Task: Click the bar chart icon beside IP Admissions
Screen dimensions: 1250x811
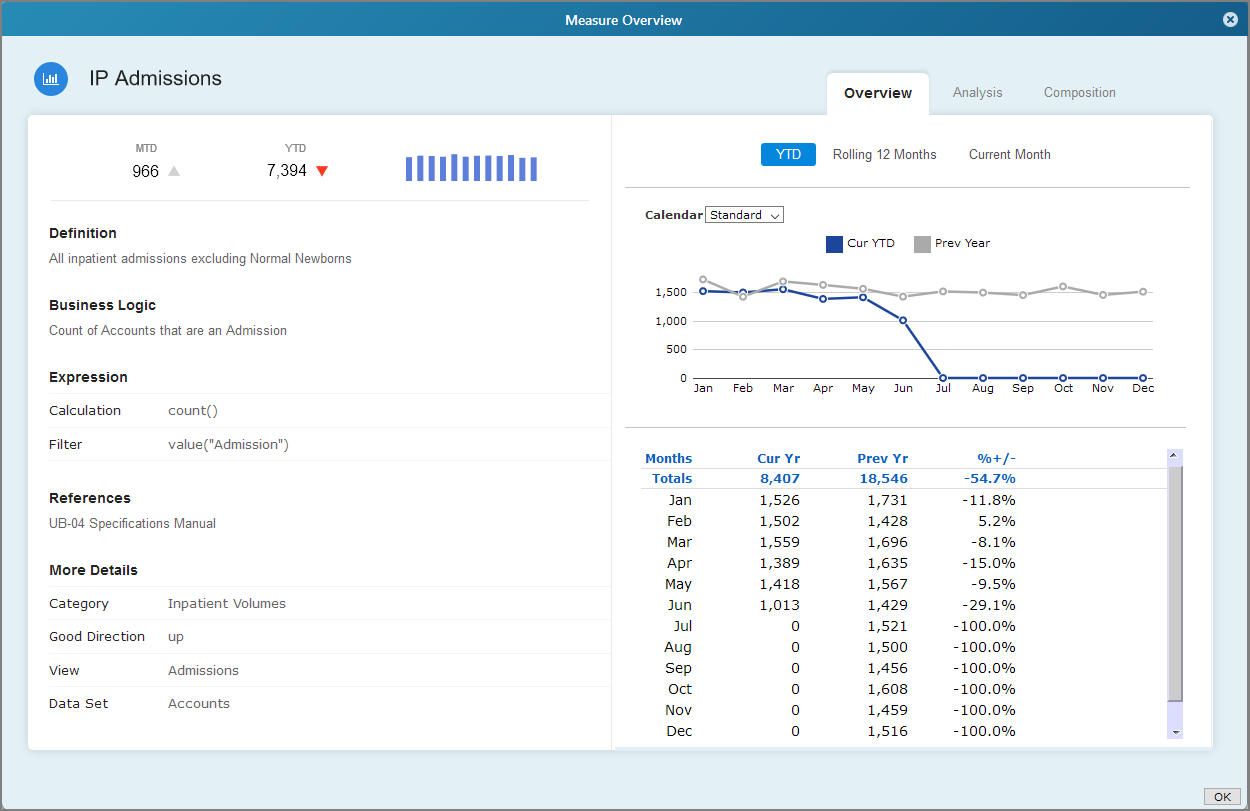Action: pyautogui.click(x=51, y=78)
